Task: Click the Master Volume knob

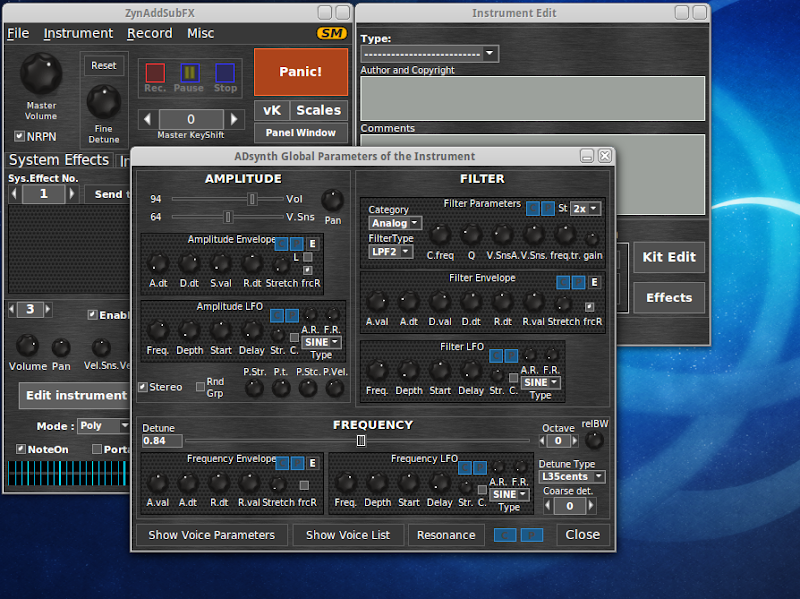Action: (41, 73)
